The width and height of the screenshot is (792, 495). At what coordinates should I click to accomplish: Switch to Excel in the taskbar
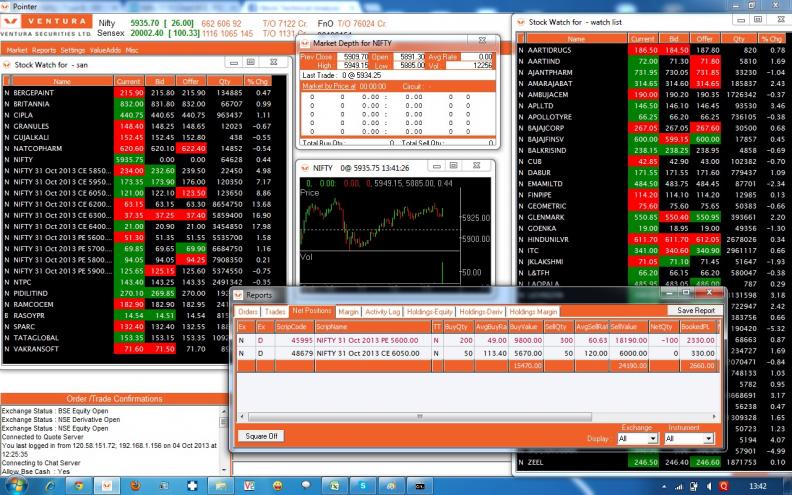[x=334, y=486]
